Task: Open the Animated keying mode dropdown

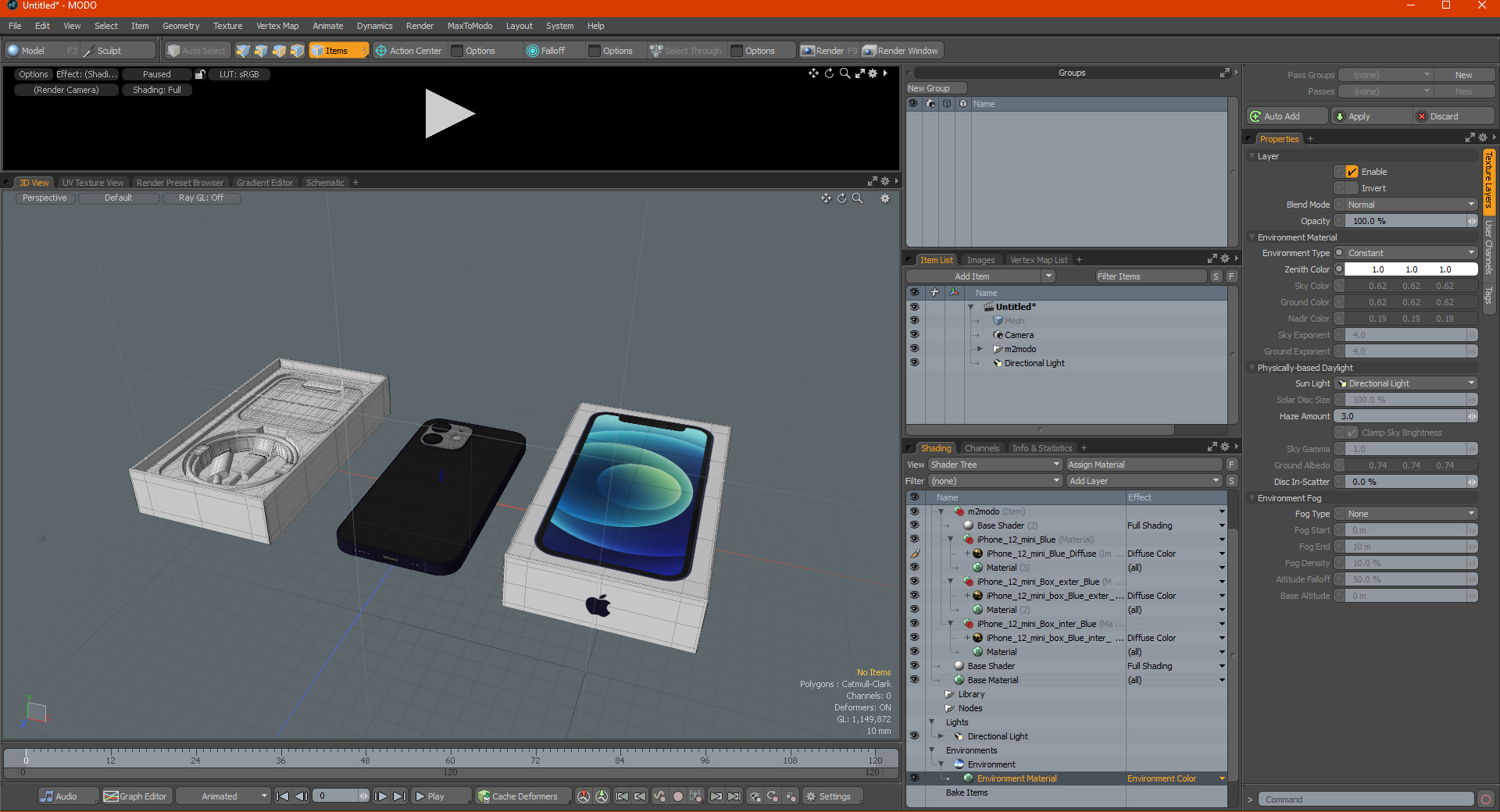Action: coord(223,796)
